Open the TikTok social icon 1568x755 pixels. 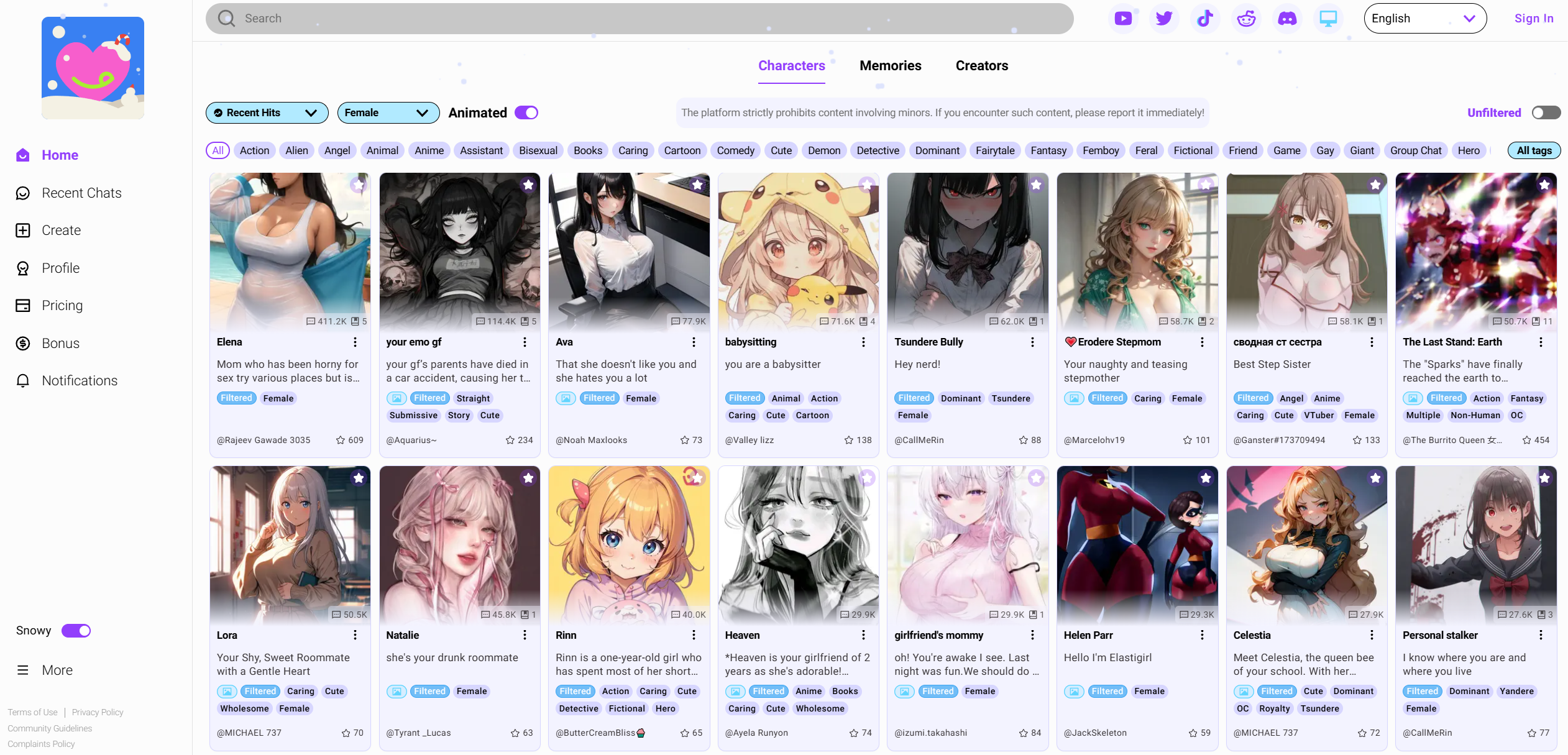tap(1205, 18)
